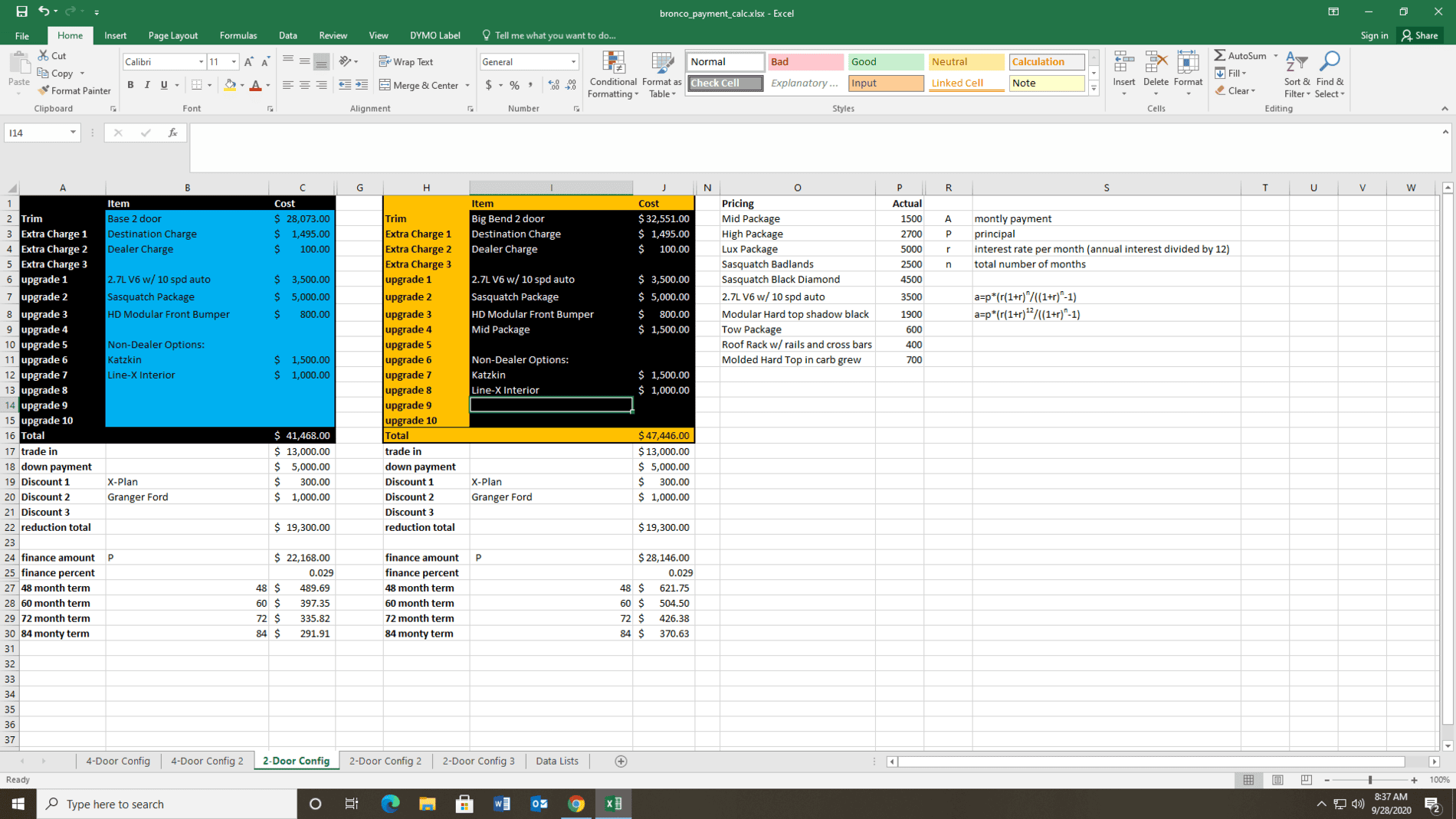Click Sign in

click(1374, 35)
